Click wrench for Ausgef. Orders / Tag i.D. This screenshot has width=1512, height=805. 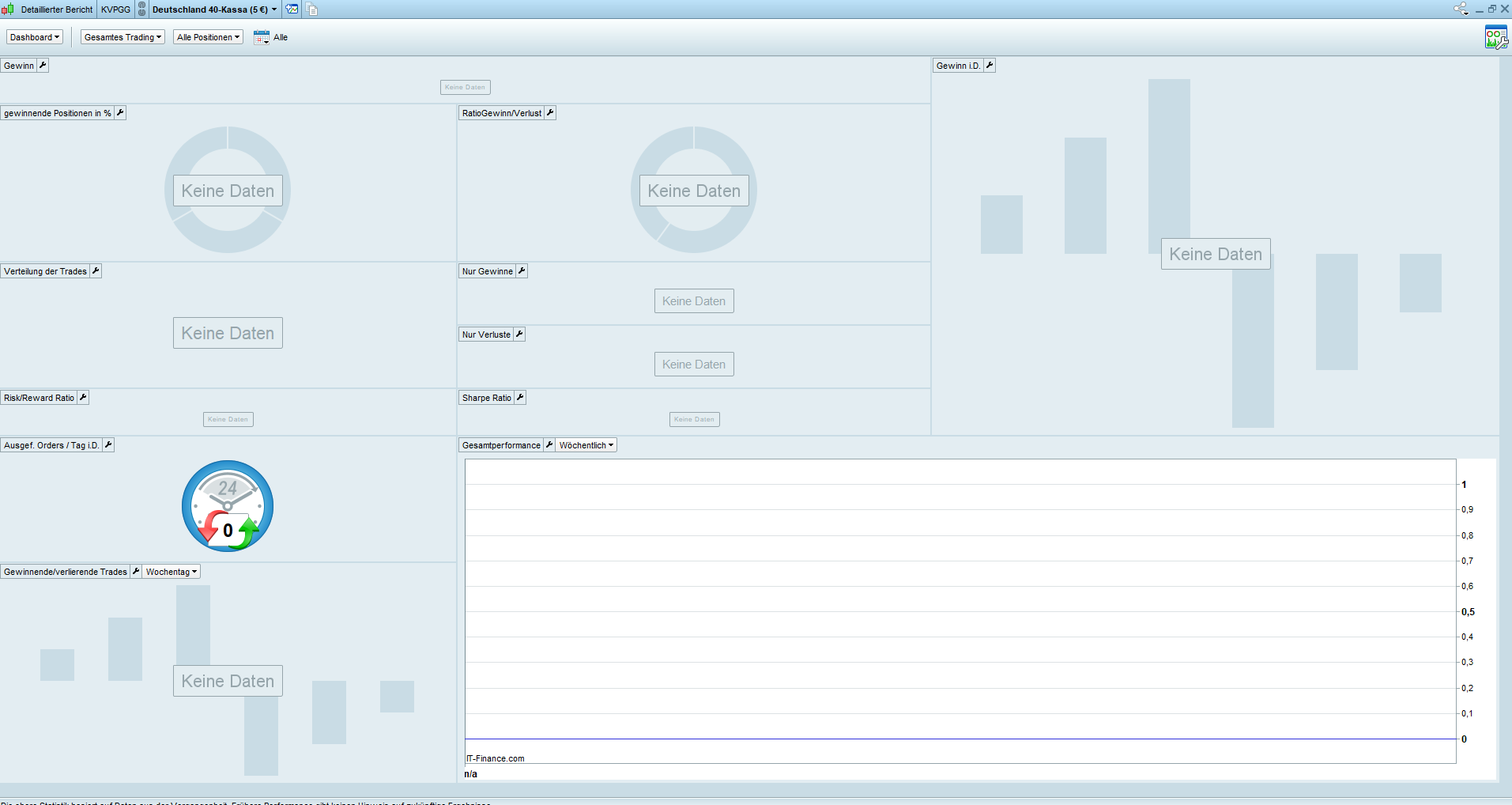tap(108, 445)
